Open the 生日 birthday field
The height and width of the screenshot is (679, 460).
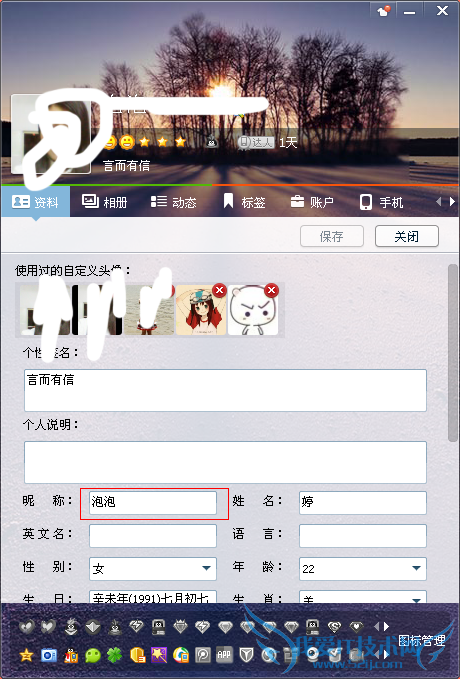pos(153,597)
